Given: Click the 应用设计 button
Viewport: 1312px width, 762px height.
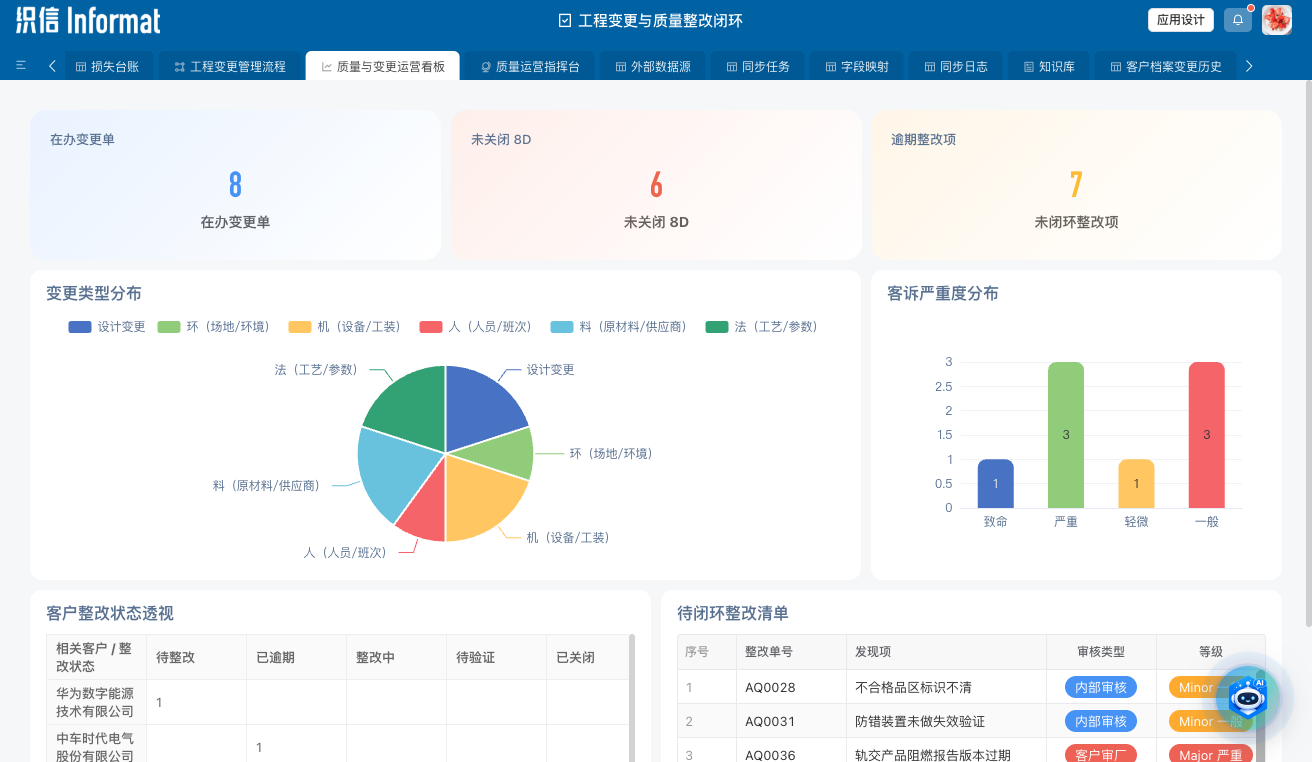Looking at the screenshot, I should point(1181,20).
